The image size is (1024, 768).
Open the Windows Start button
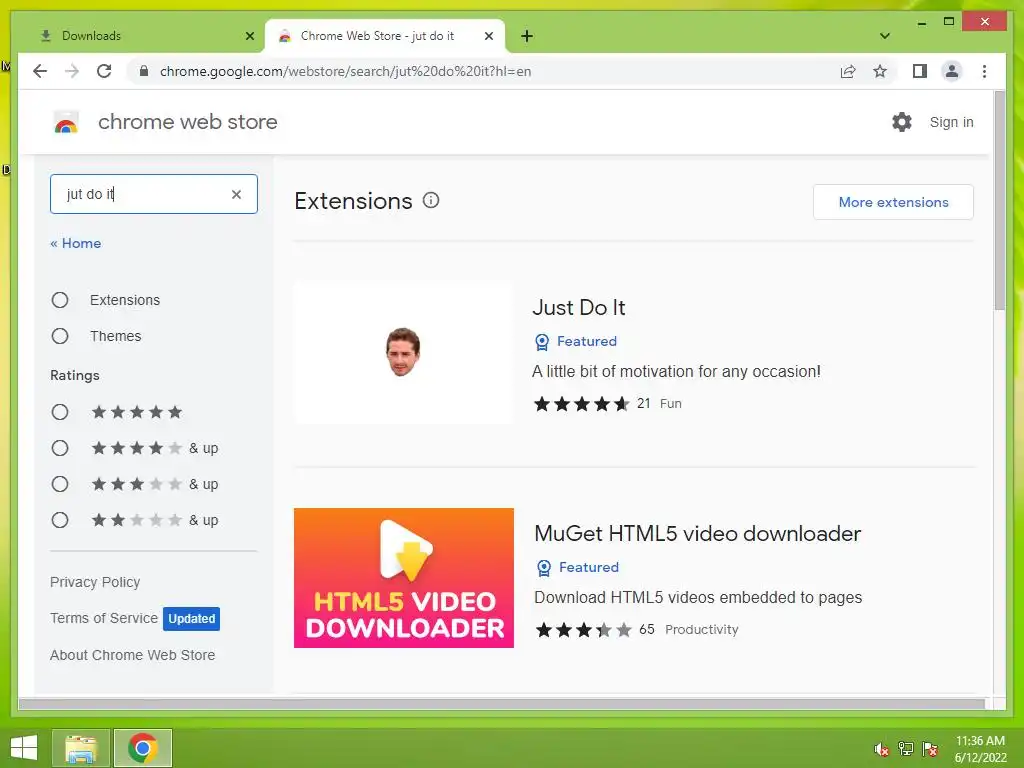(24, 748)
